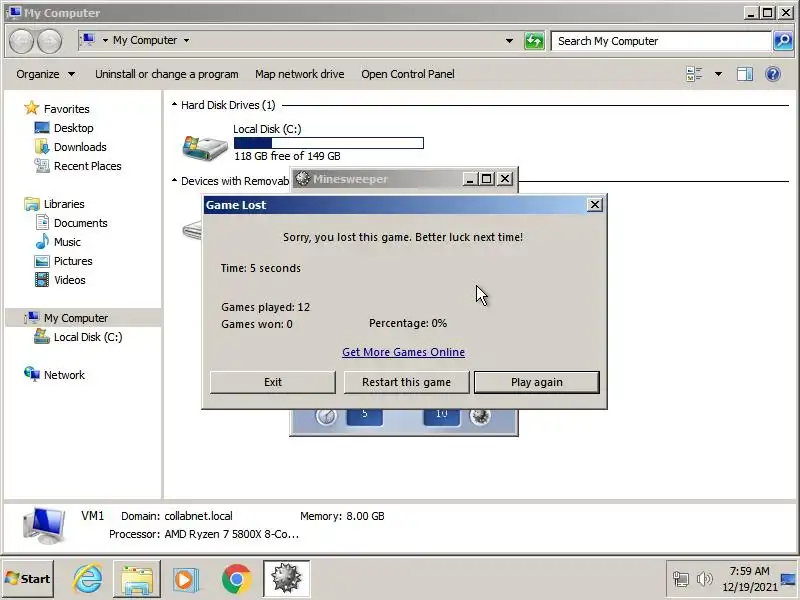Click Exit in Game Lost dialog
The height and width of the screenshot is (600, 800).
coord(272,382)
